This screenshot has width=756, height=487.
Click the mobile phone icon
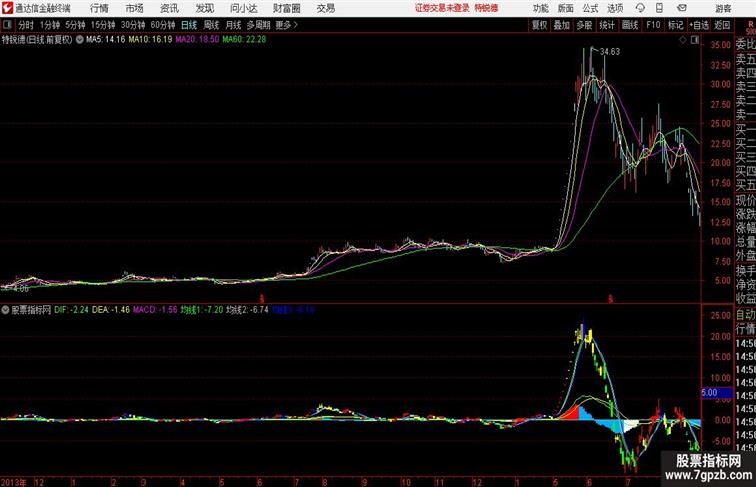(659, 8)
